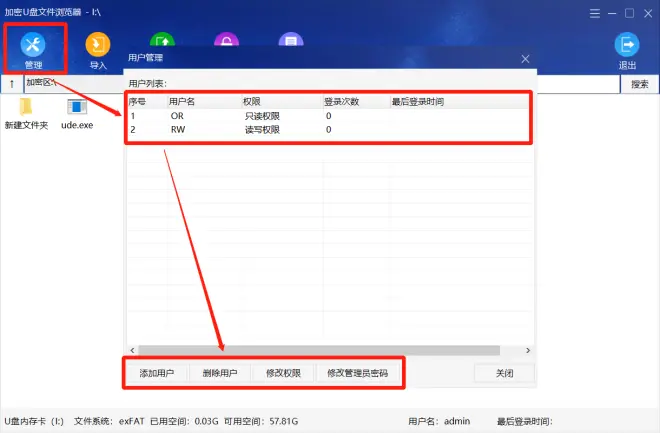Click 文件系统: exFAT status text
Image resolution: width=660 pixels, height=433 pixels.
(109, 421)
